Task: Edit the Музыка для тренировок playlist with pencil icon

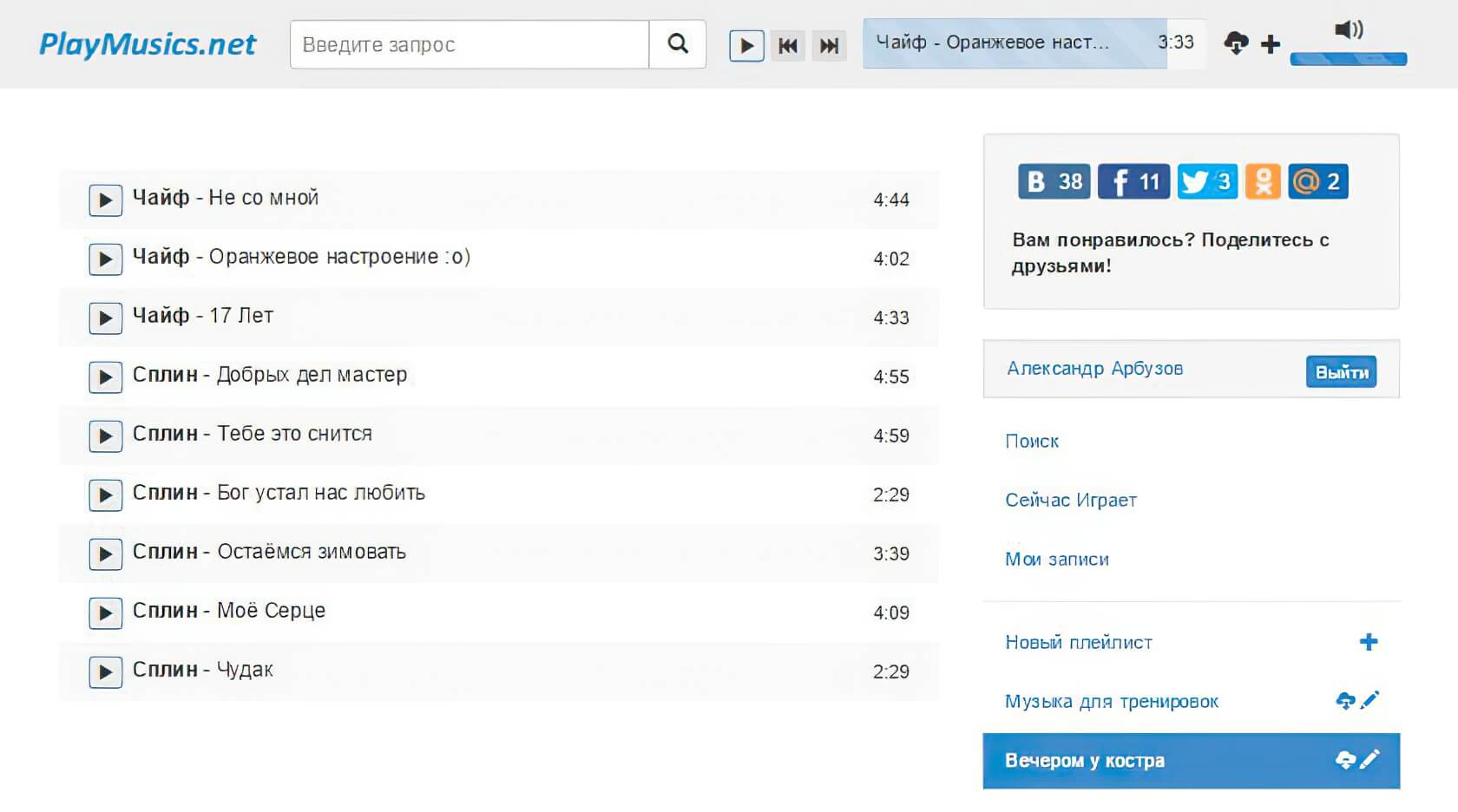Action: pos(1370,699)
